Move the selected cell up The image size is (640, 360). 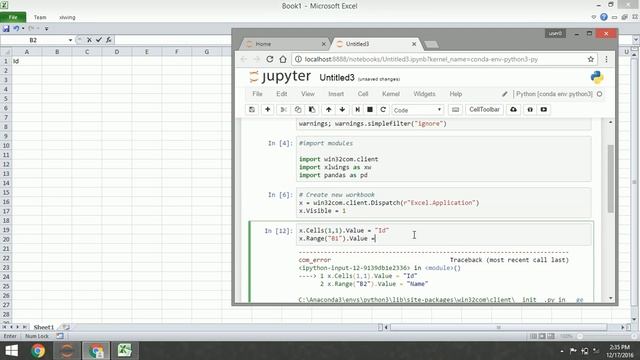point(329,110)
